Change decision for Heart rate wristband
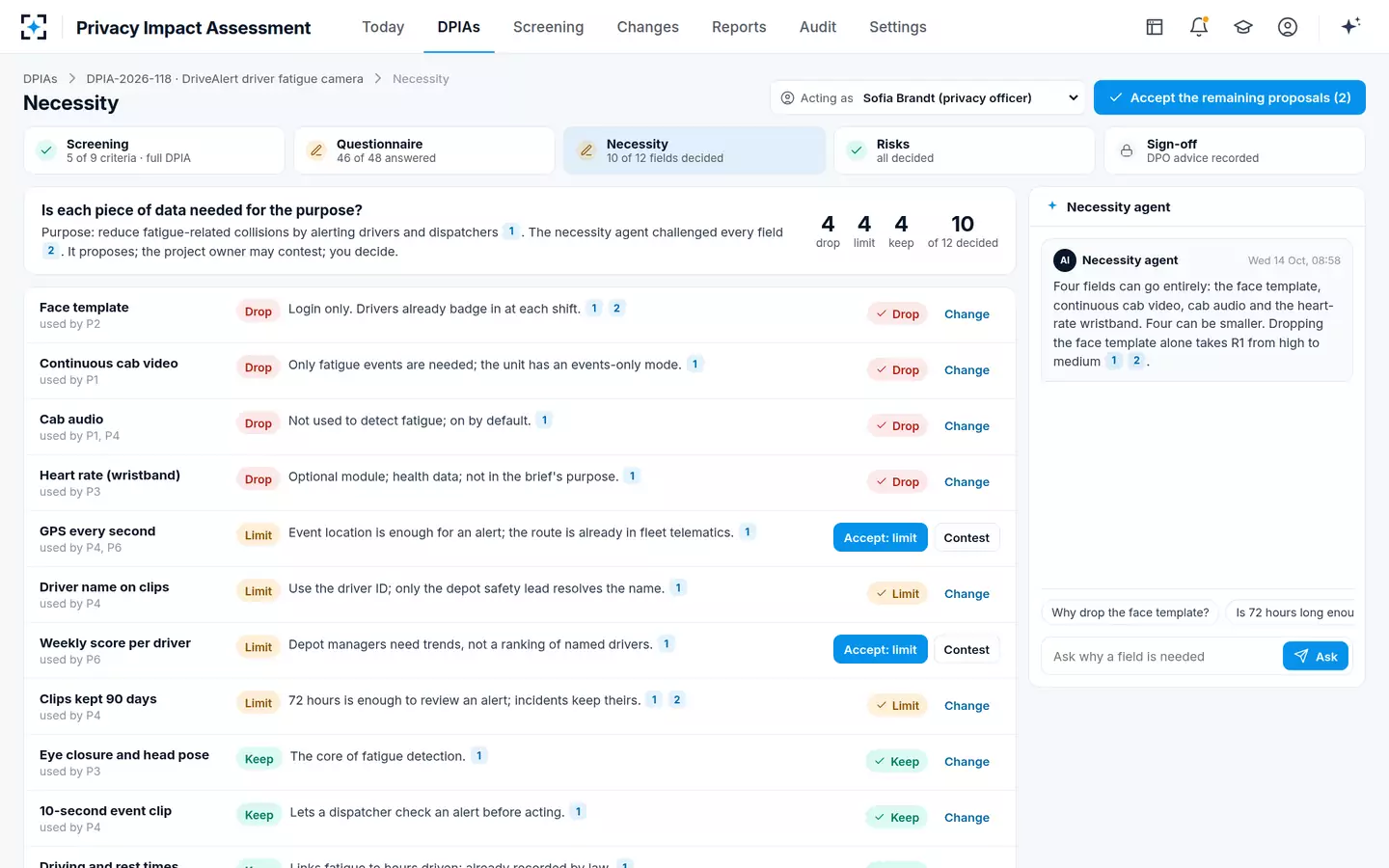1389x868 pixels. tap(967, 482)
